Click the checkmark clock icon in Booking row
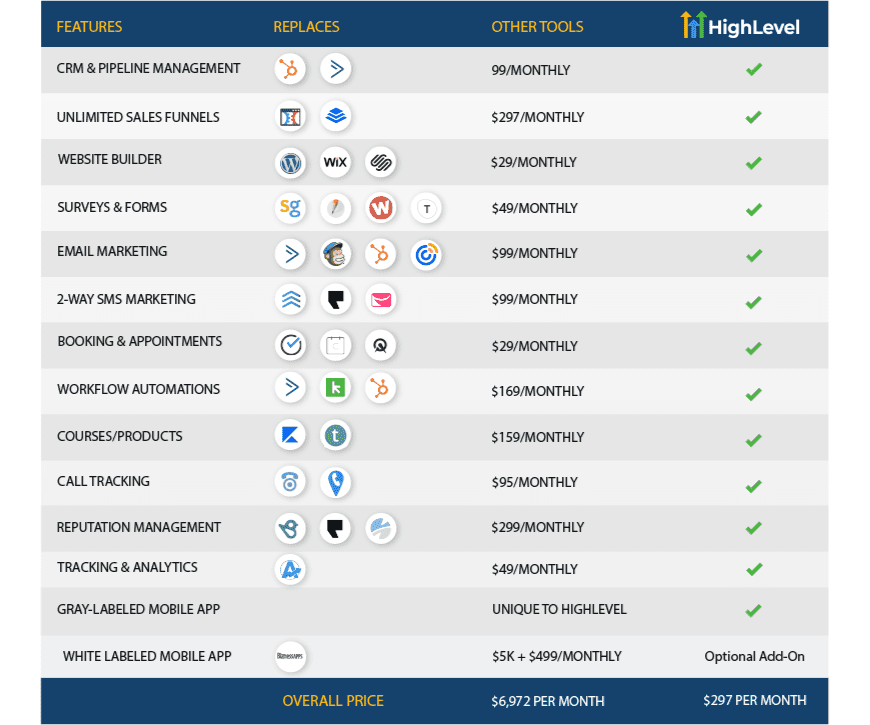This screenshot has height=725, width=870. click(x=291, y=345)
